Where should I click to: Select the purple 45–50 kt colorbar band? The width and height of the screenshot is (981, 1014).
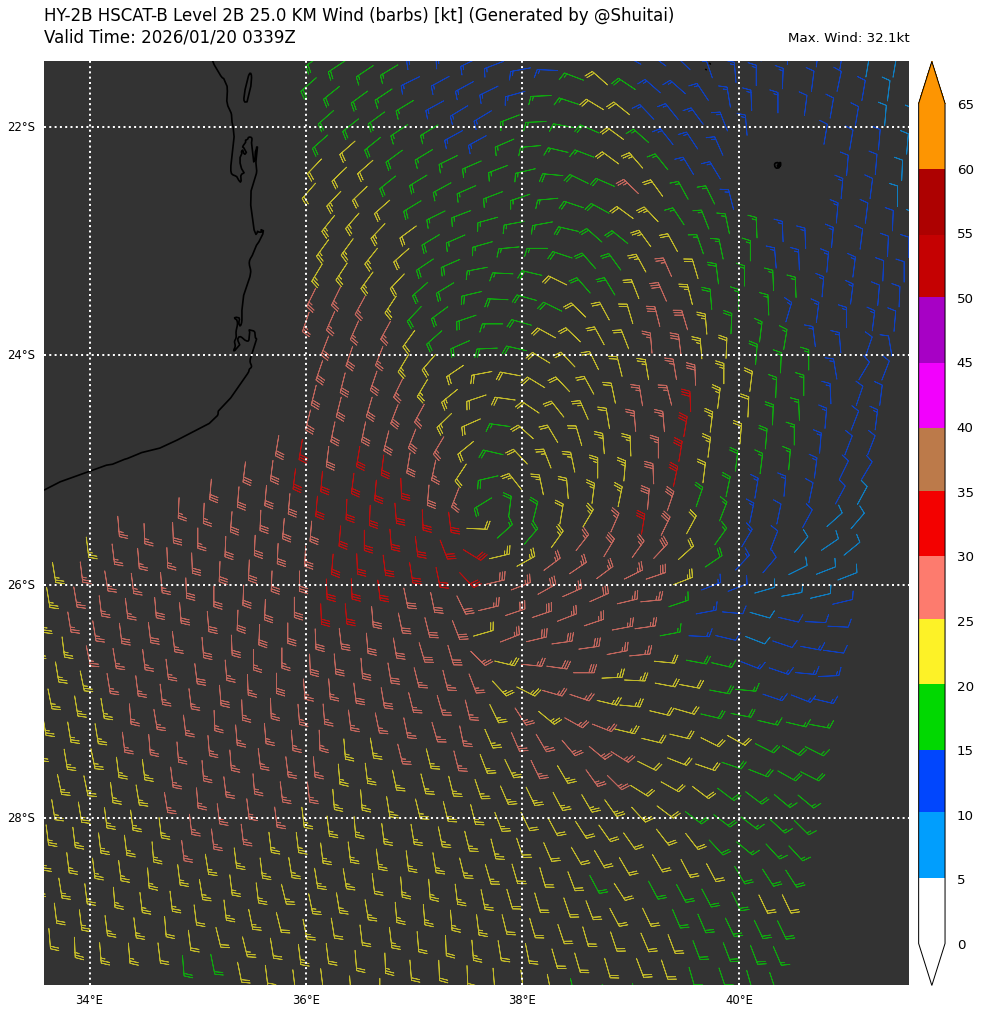(931, 330)
